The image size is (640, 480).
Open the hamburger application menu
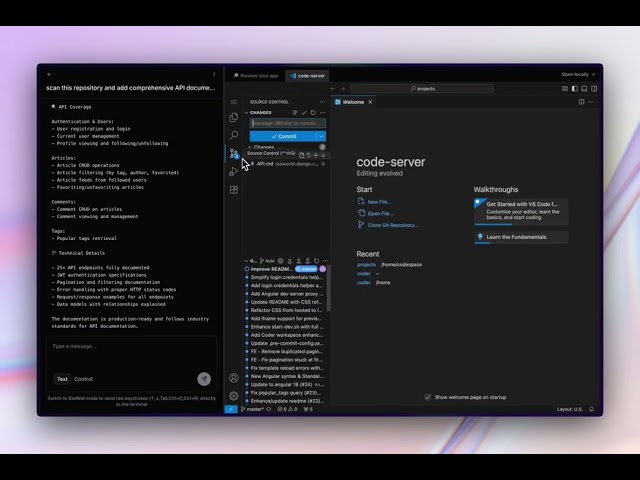click(x=233, y=102)
